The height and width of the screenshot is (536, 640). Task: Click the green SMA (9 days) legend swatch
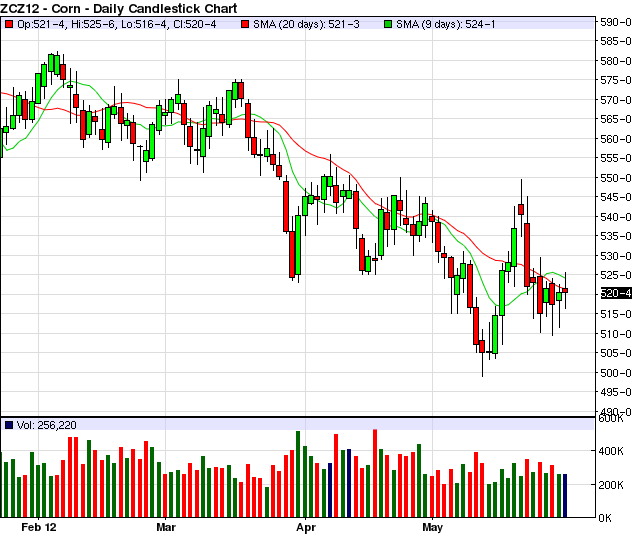point(388,24)
